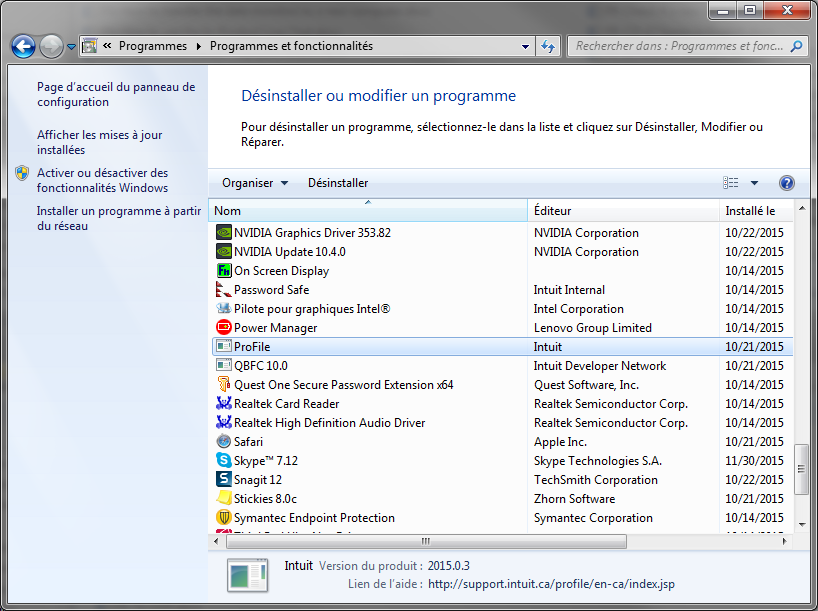
Task: Click the vertical scrollbar up arrow
Action: pos(802,208)
